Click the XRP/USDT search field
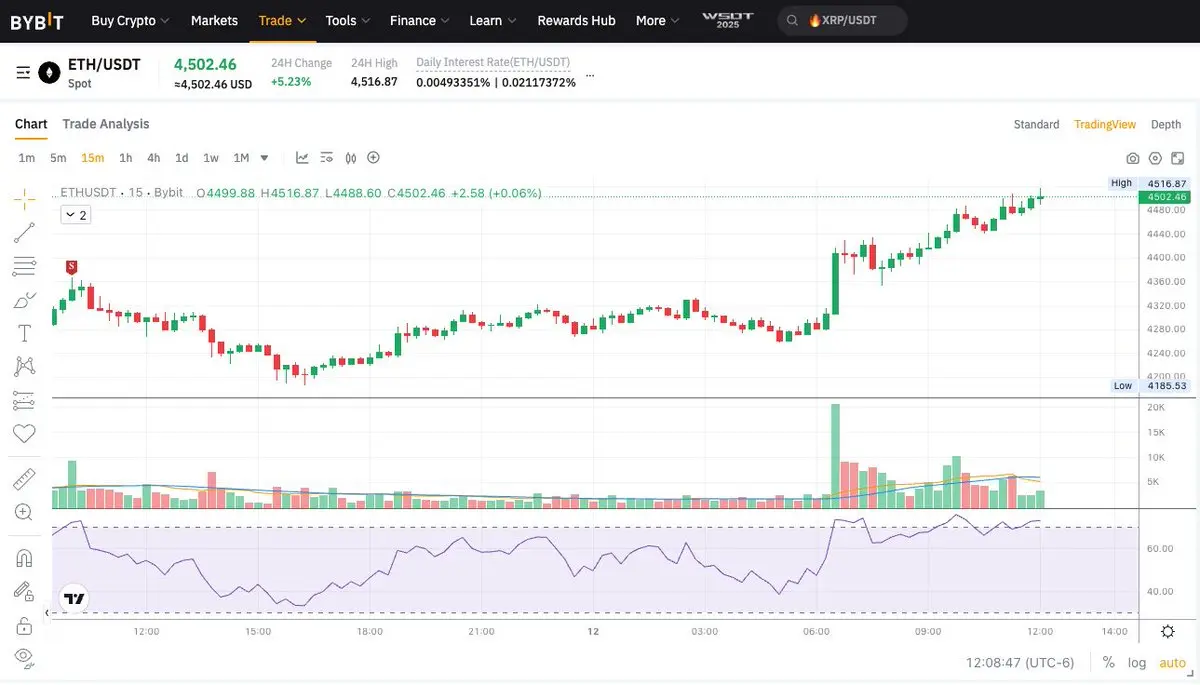Viewport: 1200px width, 685px height. [x=842, y=20]
